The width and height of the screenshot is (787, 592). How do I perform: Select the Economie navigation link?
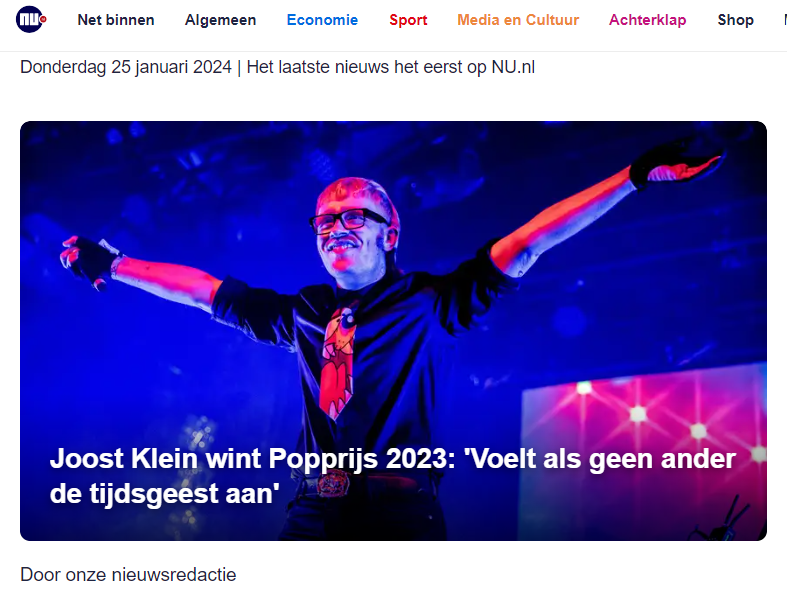tap(322, 20)
